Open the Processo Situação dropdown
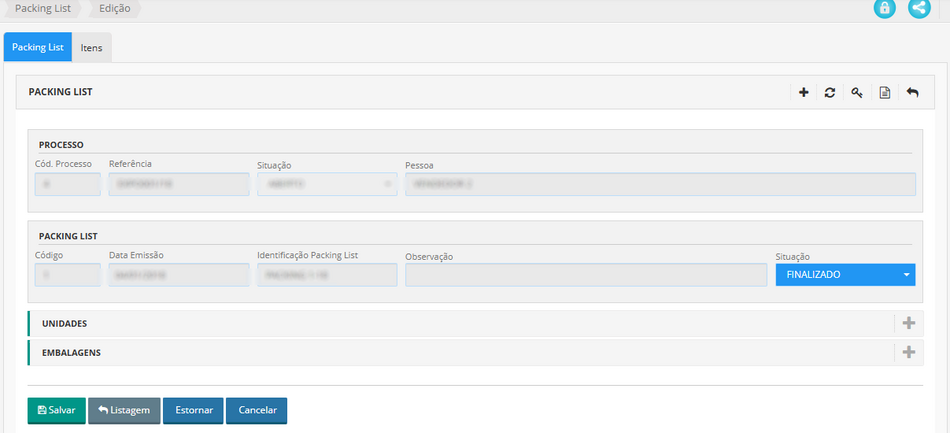The width and height of the screenshot is (950, 433). click(x=327, y=185)
